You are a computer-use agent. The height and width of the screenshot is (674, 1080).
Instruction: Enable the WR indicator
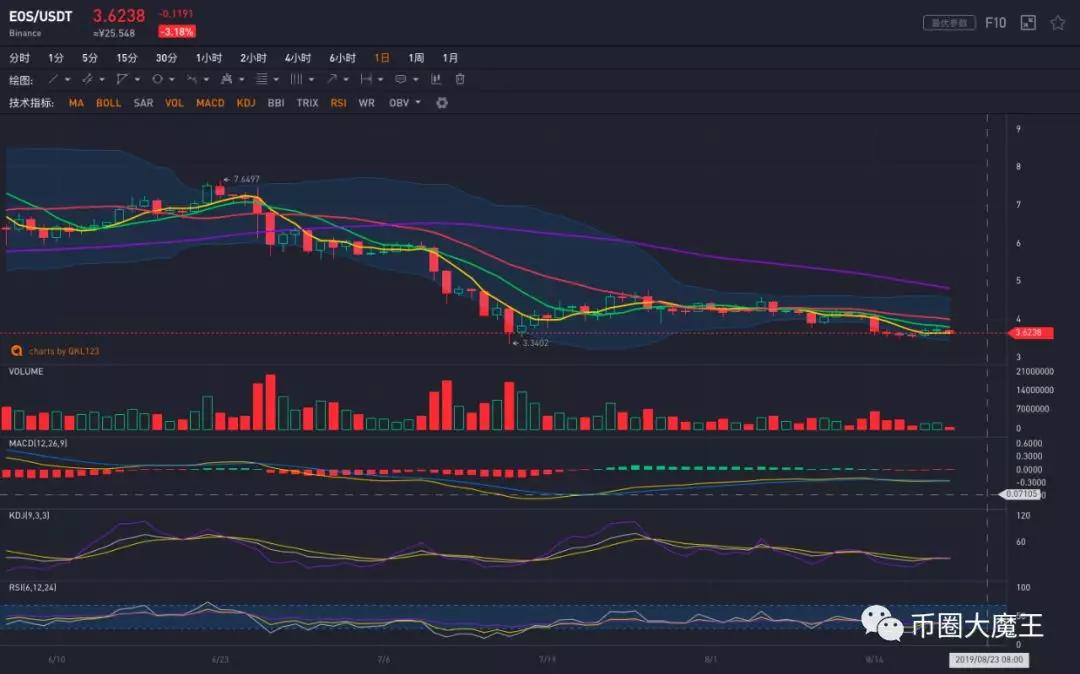(366, 103)
